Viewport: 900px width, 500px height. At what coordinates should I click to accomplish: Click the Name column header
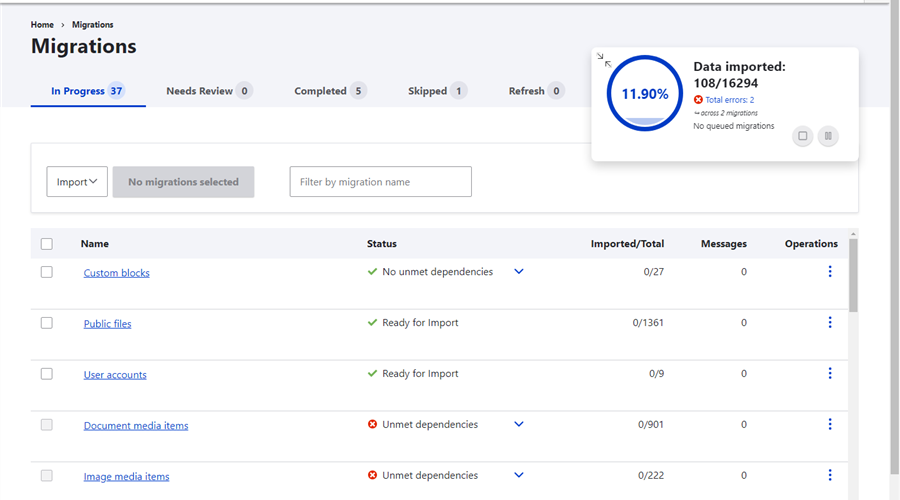pos(95,244)
